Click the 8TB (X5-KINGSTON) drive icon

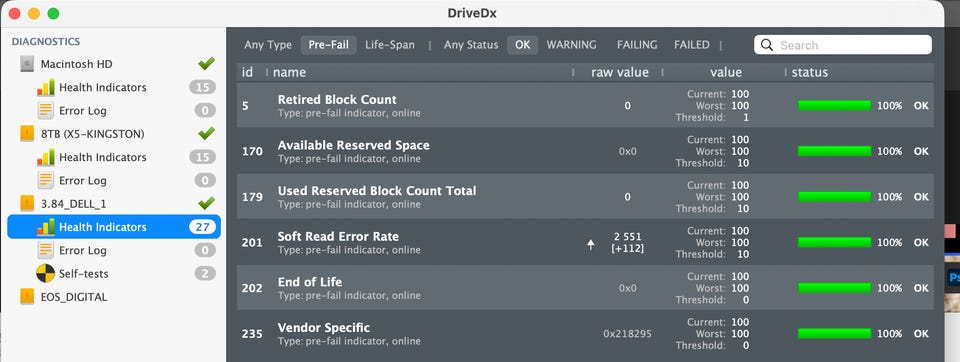27,134
